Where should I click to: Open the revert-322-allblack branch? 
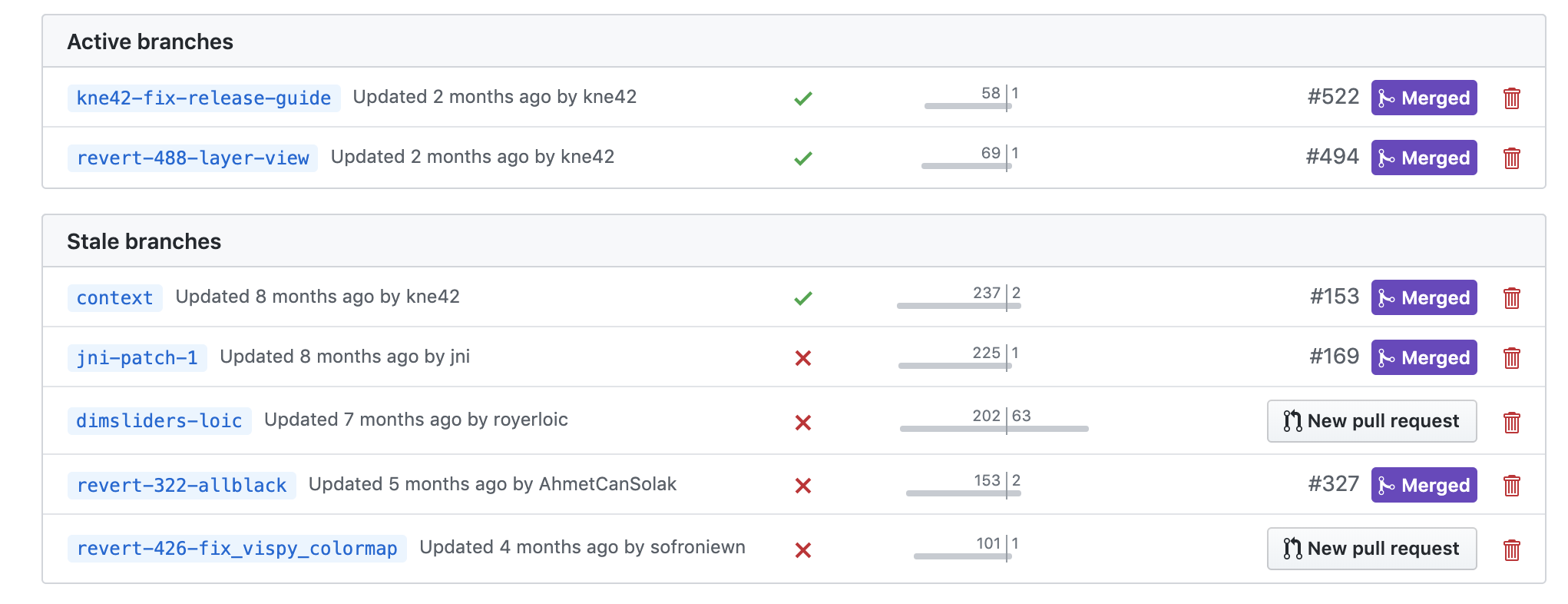click(181, 485)
